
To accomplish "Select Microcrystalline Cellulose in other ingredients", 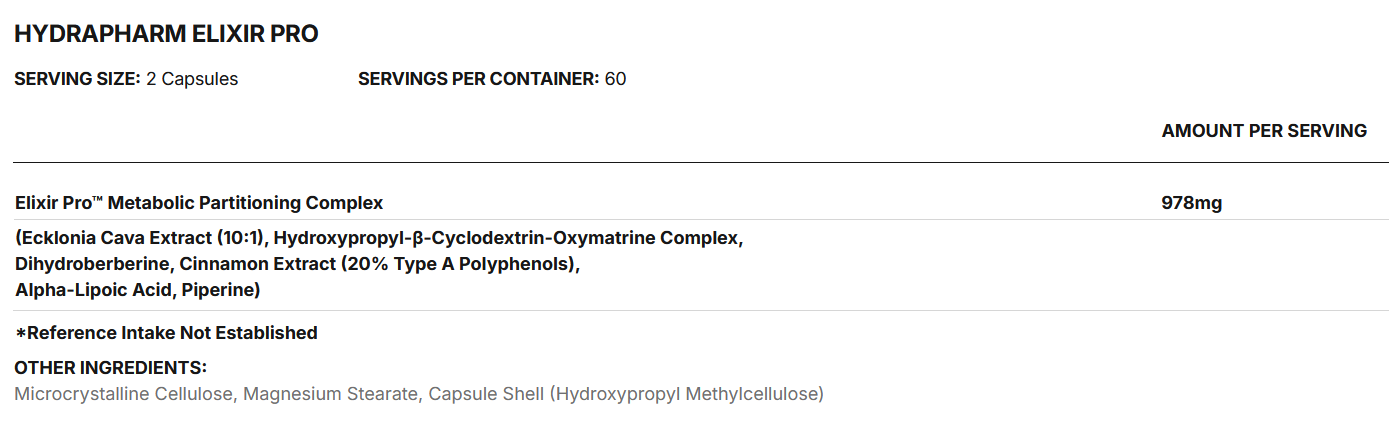I will point(124,394).
